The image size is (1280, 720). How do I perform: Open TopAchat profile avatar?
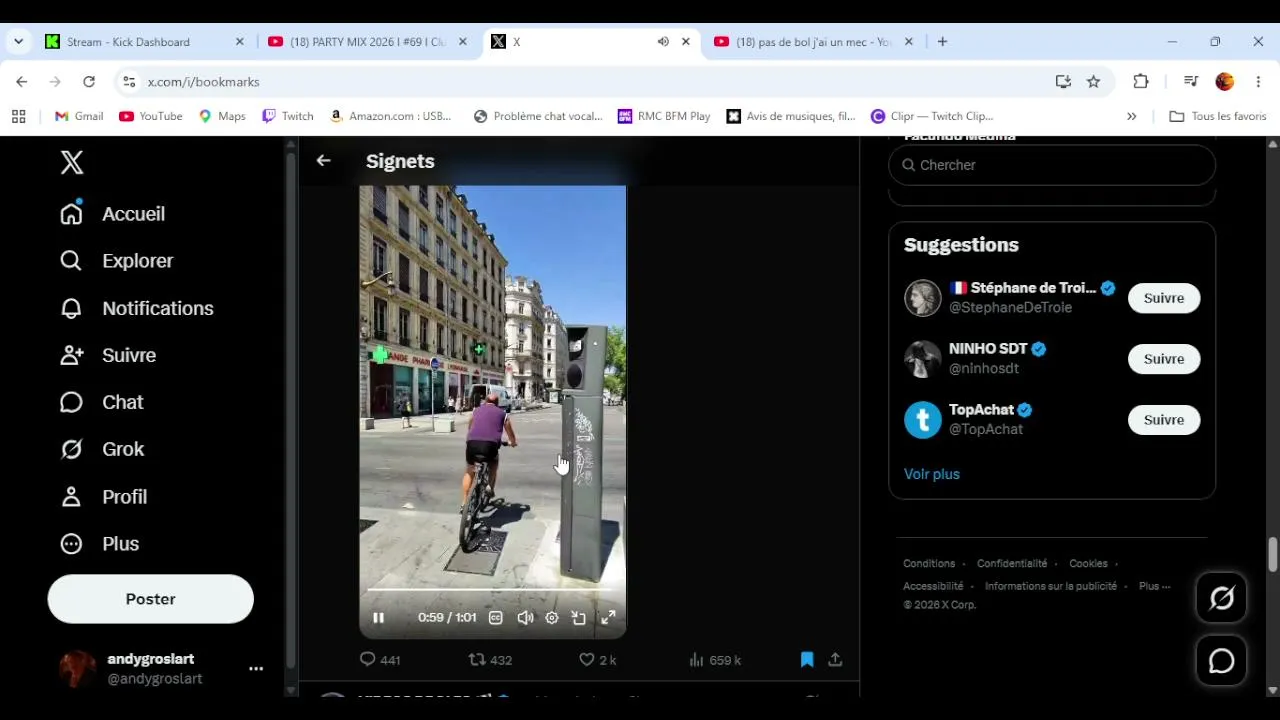click(923, 420)
